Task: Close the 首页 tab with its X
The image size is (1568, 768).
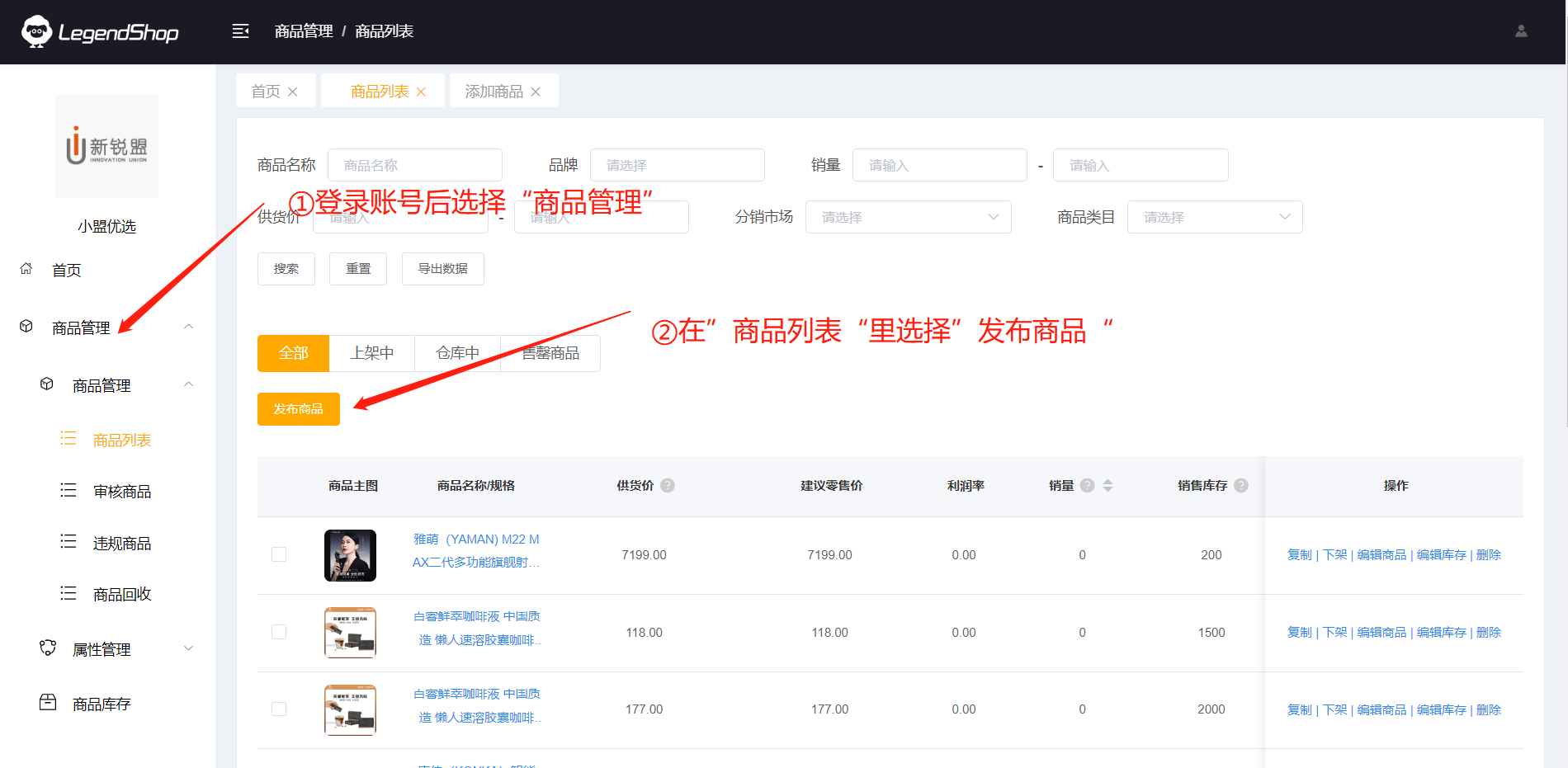Action: tap(292, 92)
